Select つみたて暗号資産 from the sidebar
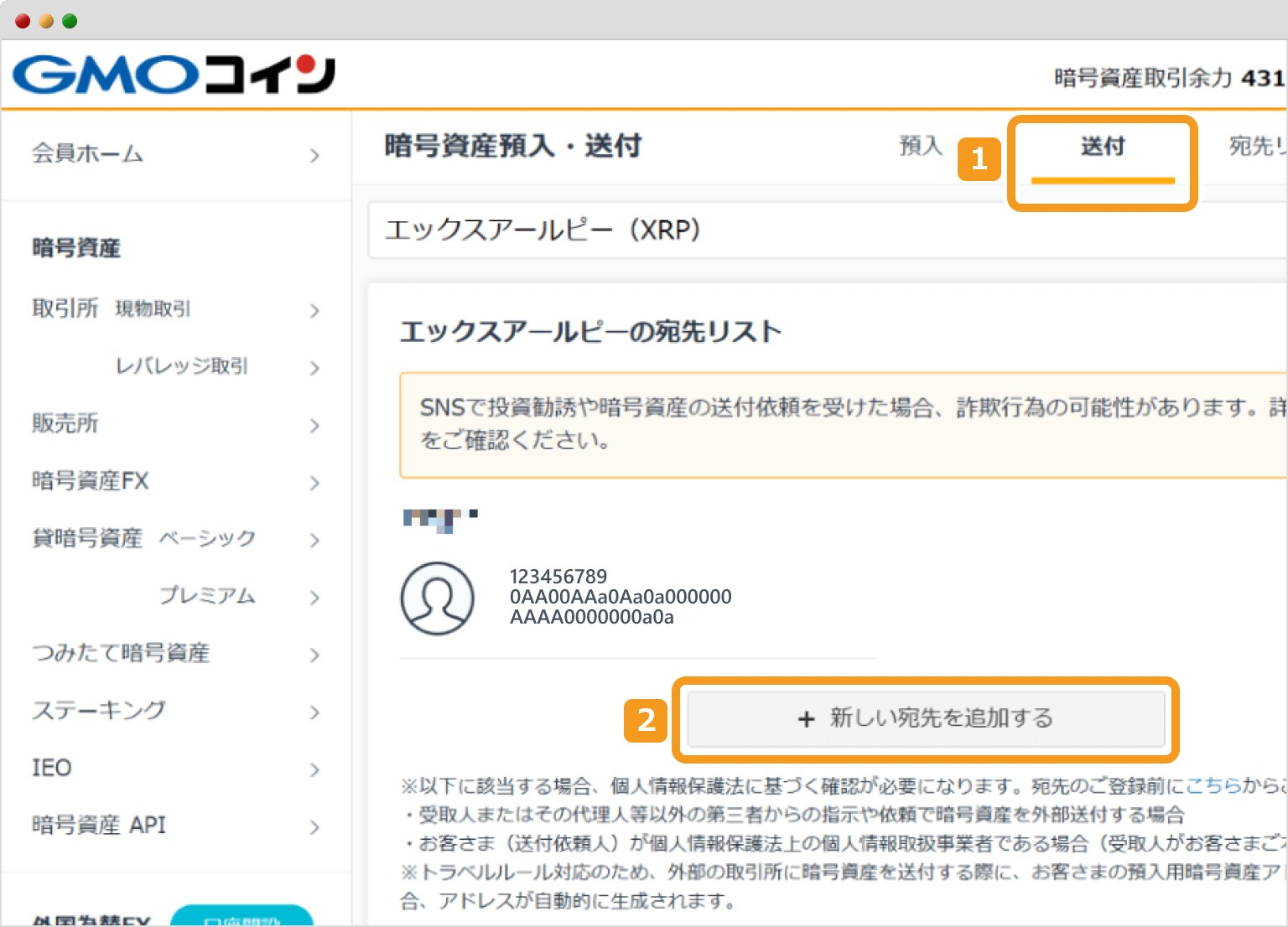This screenshot has height=927, width=1288. point(122,654)
